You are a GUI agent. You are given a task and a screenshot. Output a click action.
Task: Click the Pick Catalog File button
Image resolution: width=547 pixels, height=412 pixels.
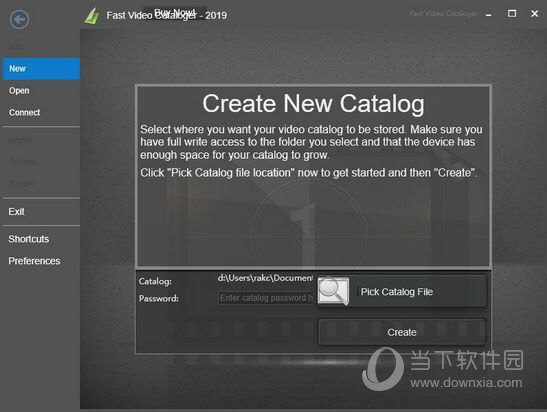tap(402, 291)
